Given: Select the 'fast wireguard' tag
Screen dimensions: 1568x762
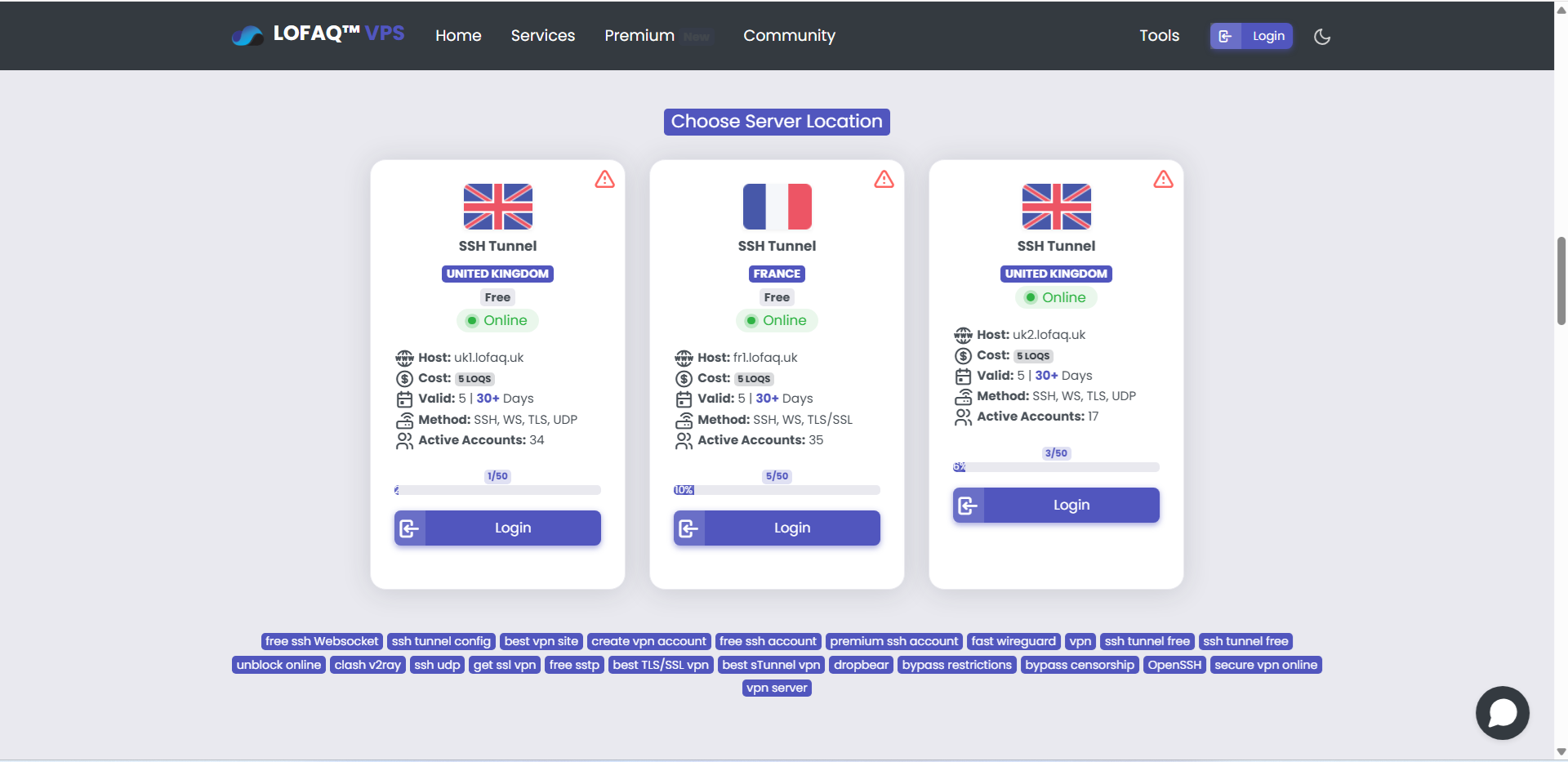Looking at the screenshot, I should click(1013, 641).
